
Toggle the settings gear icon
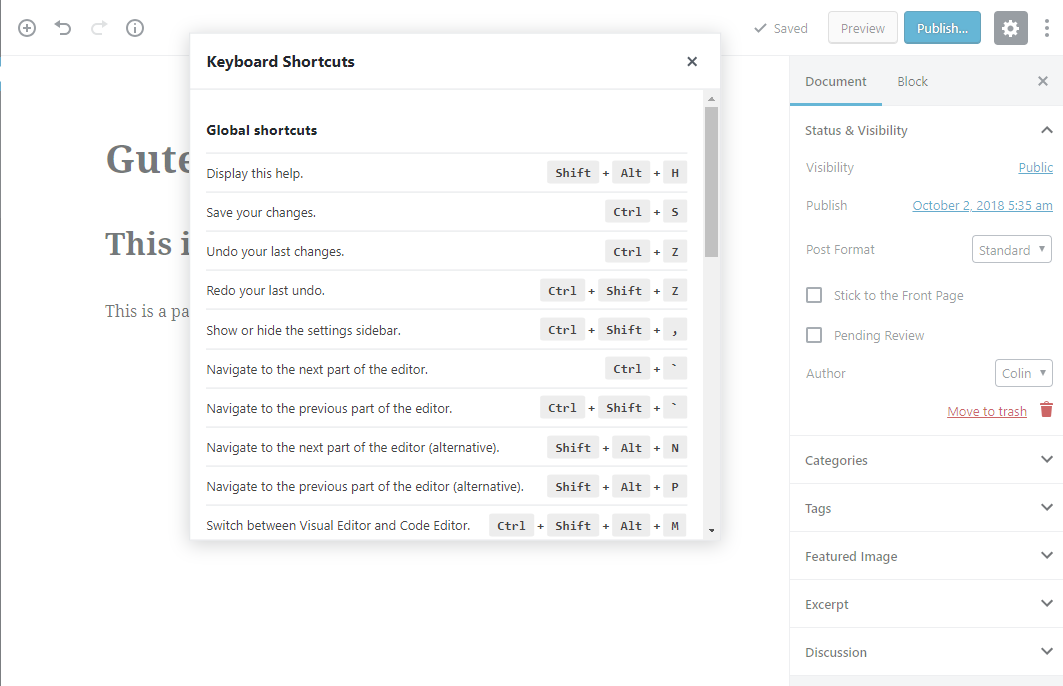1011,28
